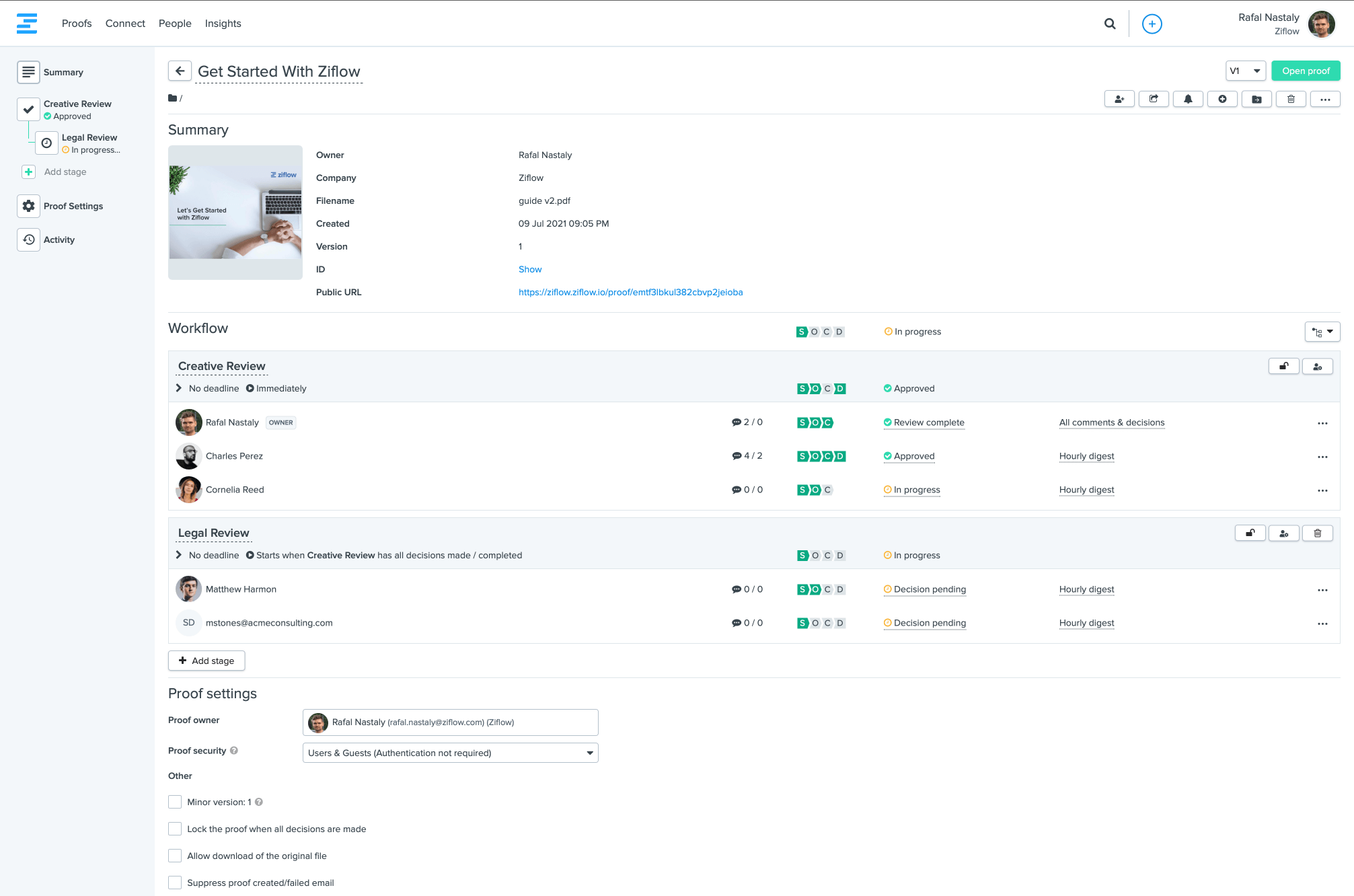This screenshot has height=896, width=1354.
Task: Delete the proof using the trash icon
Action: [x=1291, y=99]
